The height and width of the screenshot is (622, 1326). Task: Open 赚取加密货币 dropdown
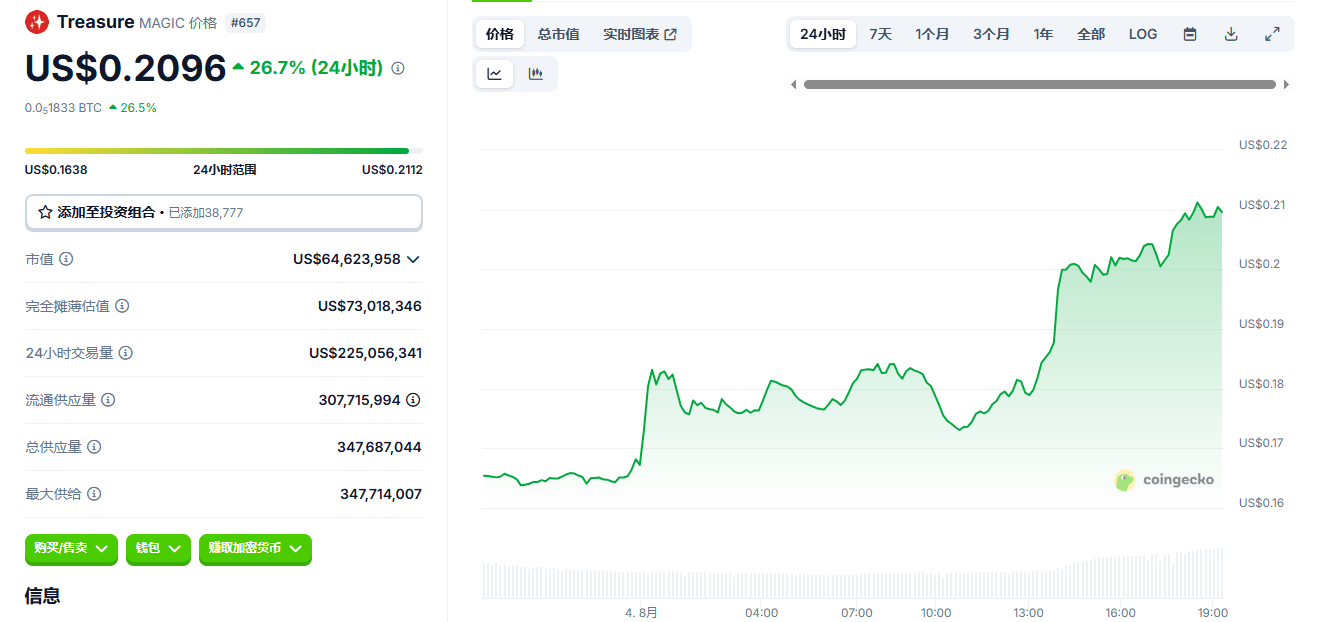pos(255,549)
